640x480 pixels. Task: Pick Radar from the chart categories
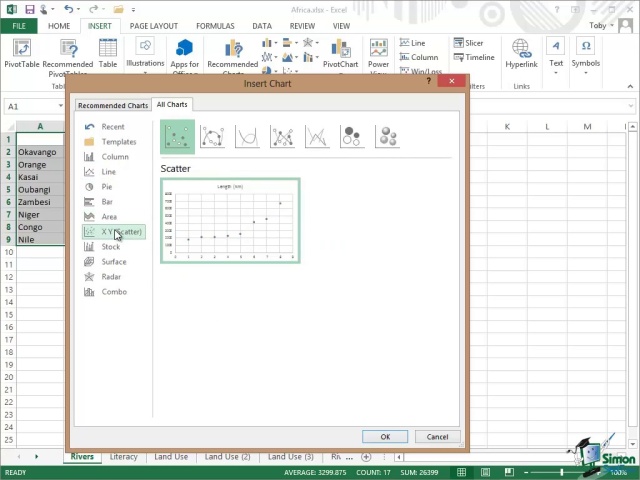click(x=110, y=277)
